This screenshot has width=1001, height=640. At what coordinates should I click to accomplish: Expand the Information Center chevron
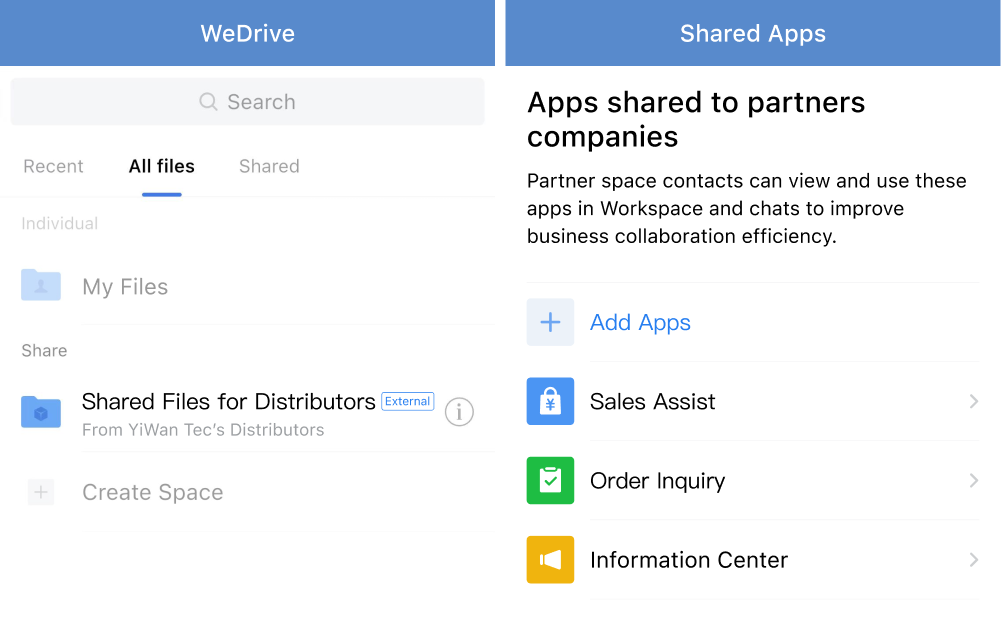click(974, 560)
